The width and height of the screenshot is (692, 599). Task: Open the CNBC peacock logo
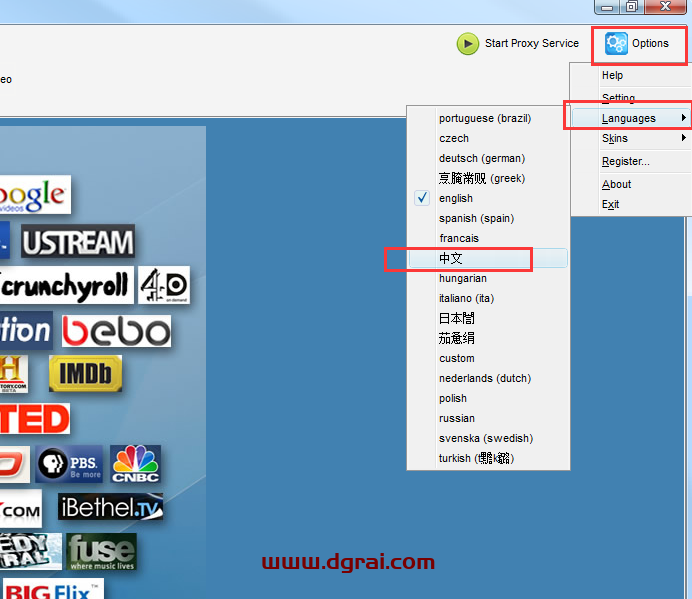(x=135, y=464)
